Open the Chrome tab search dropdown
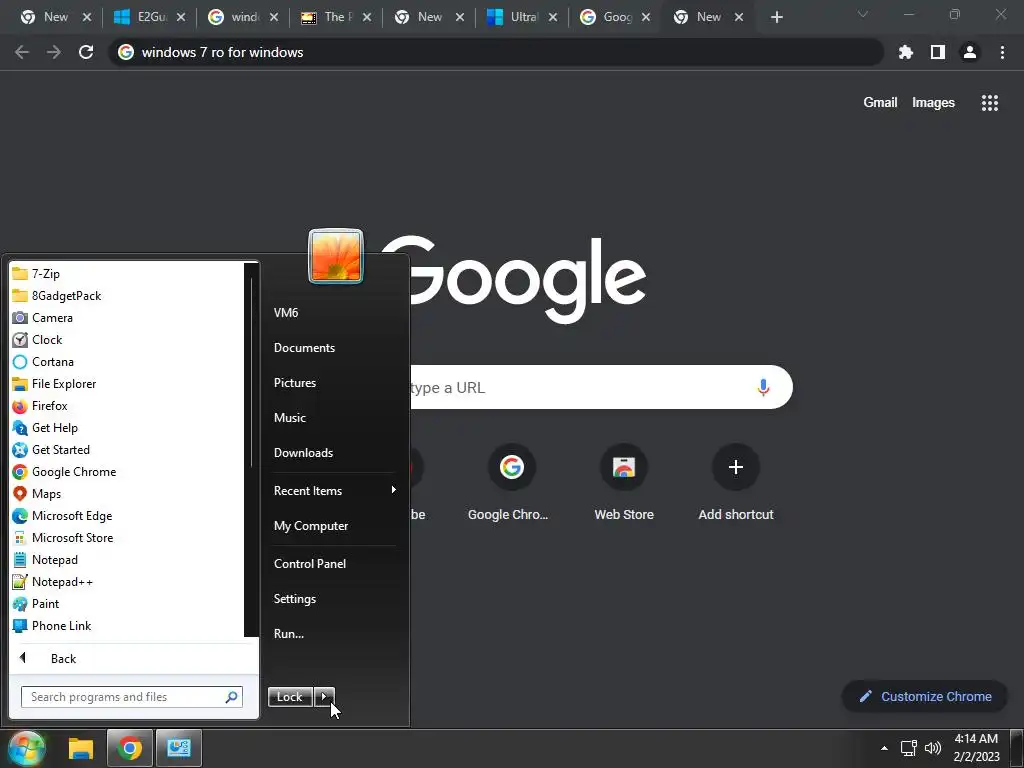 (x=863, y=14)
